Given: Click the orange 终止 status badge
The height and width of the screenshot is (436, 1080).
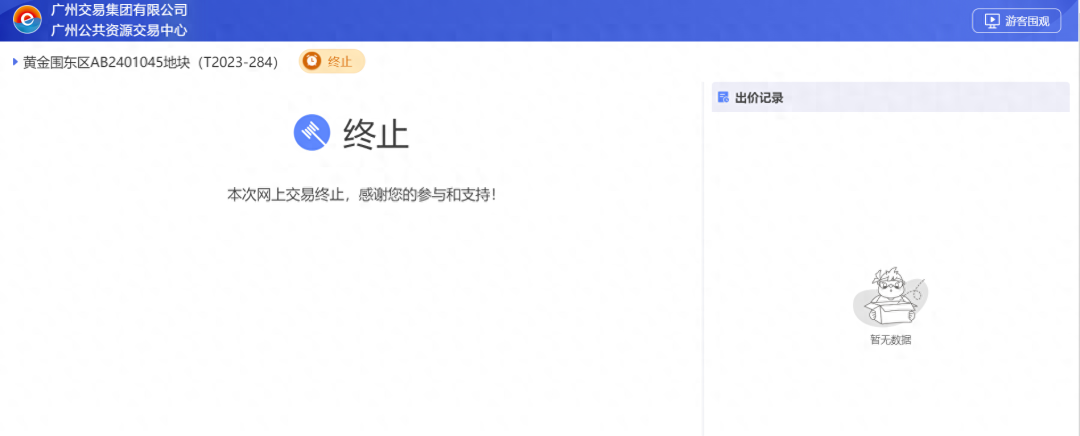Looking at the screenshot, I should point(332,61).
